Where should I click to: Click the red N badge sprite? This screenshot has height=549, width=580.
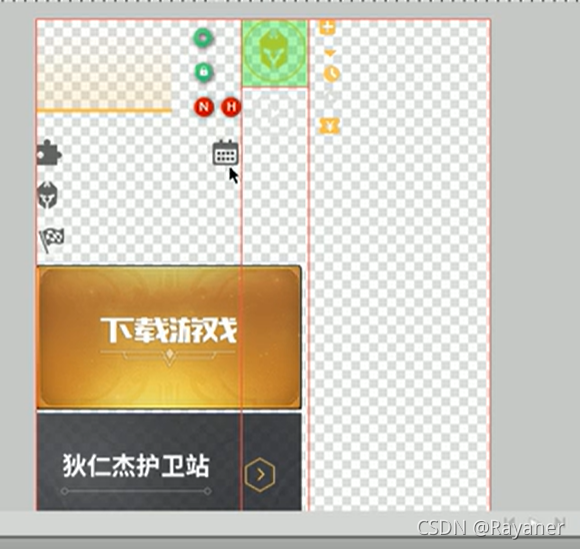click(x=204, y=107)
